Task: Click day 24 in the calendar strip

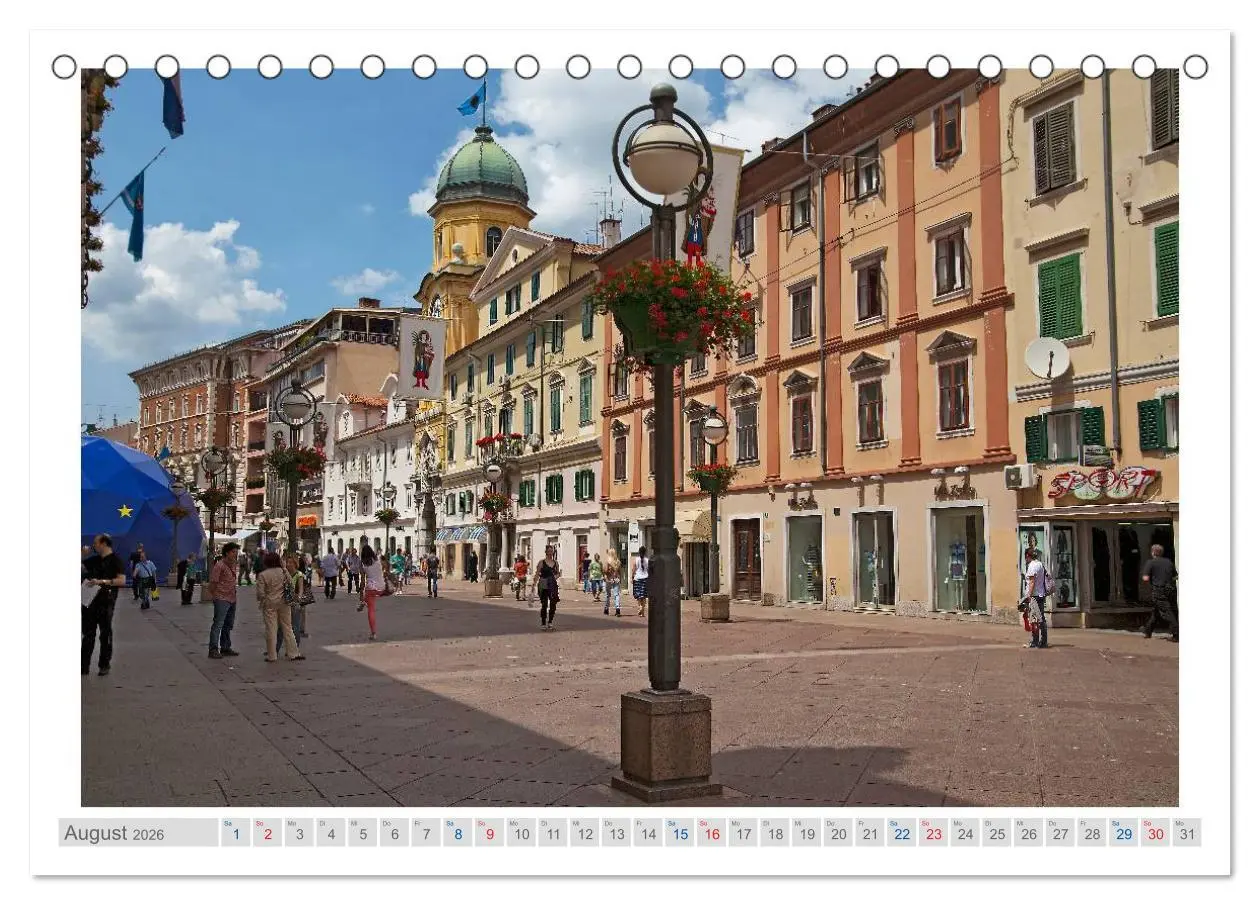Action: 965,832
